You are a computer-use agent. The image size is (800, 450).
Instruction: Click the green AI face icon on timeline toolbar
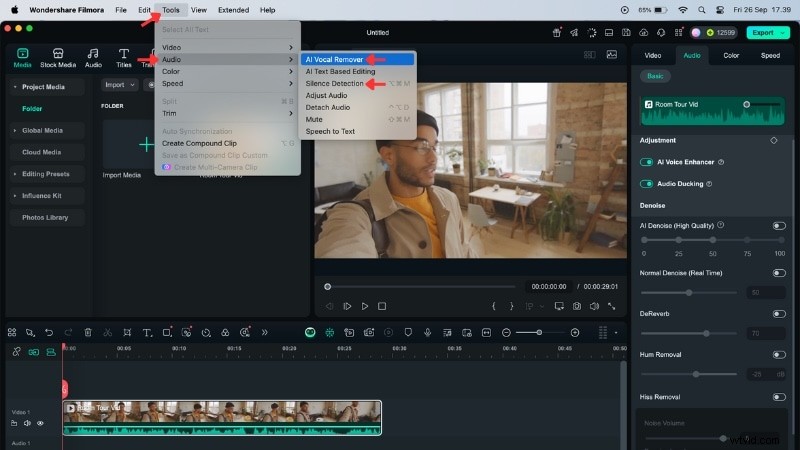tap(310, 333)
